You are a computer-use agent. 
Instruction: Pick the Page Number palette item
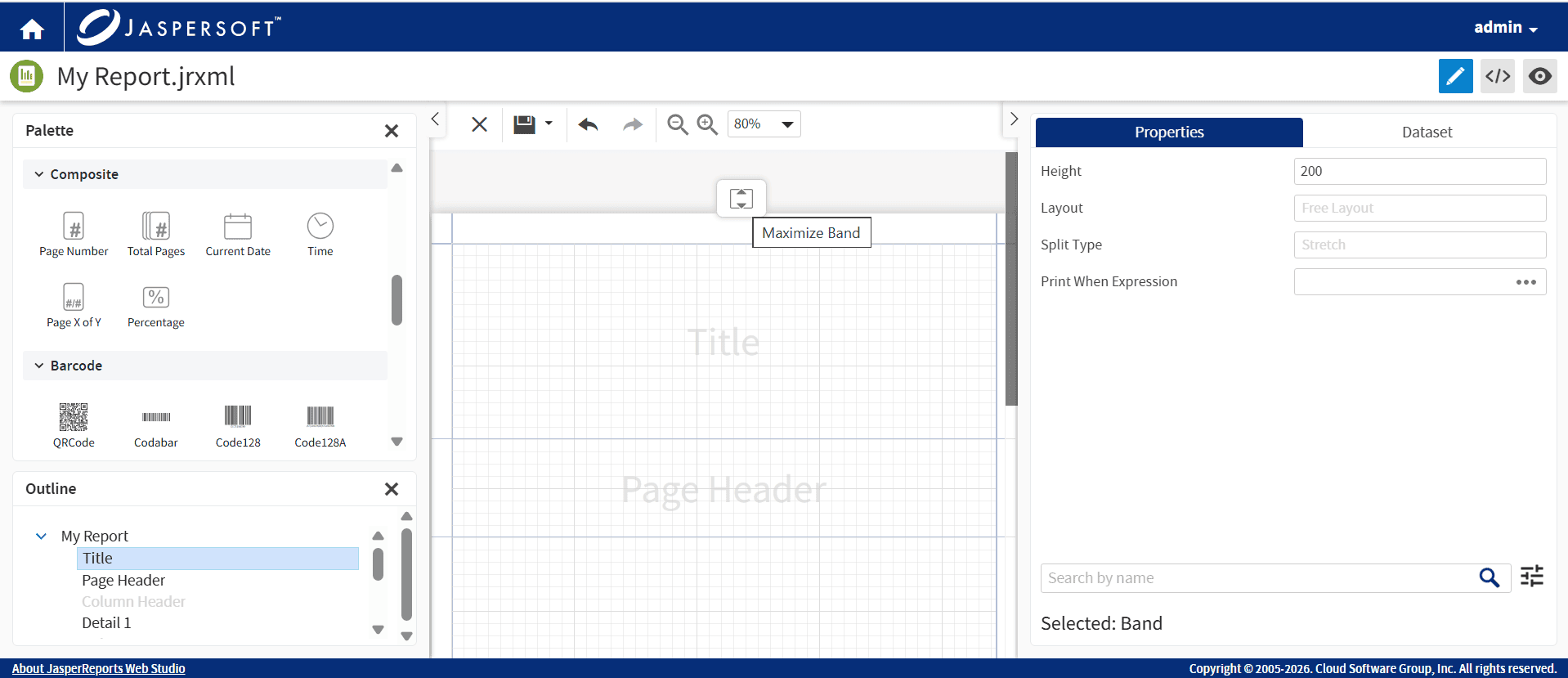pyautogui.click(x=74, y=235)
